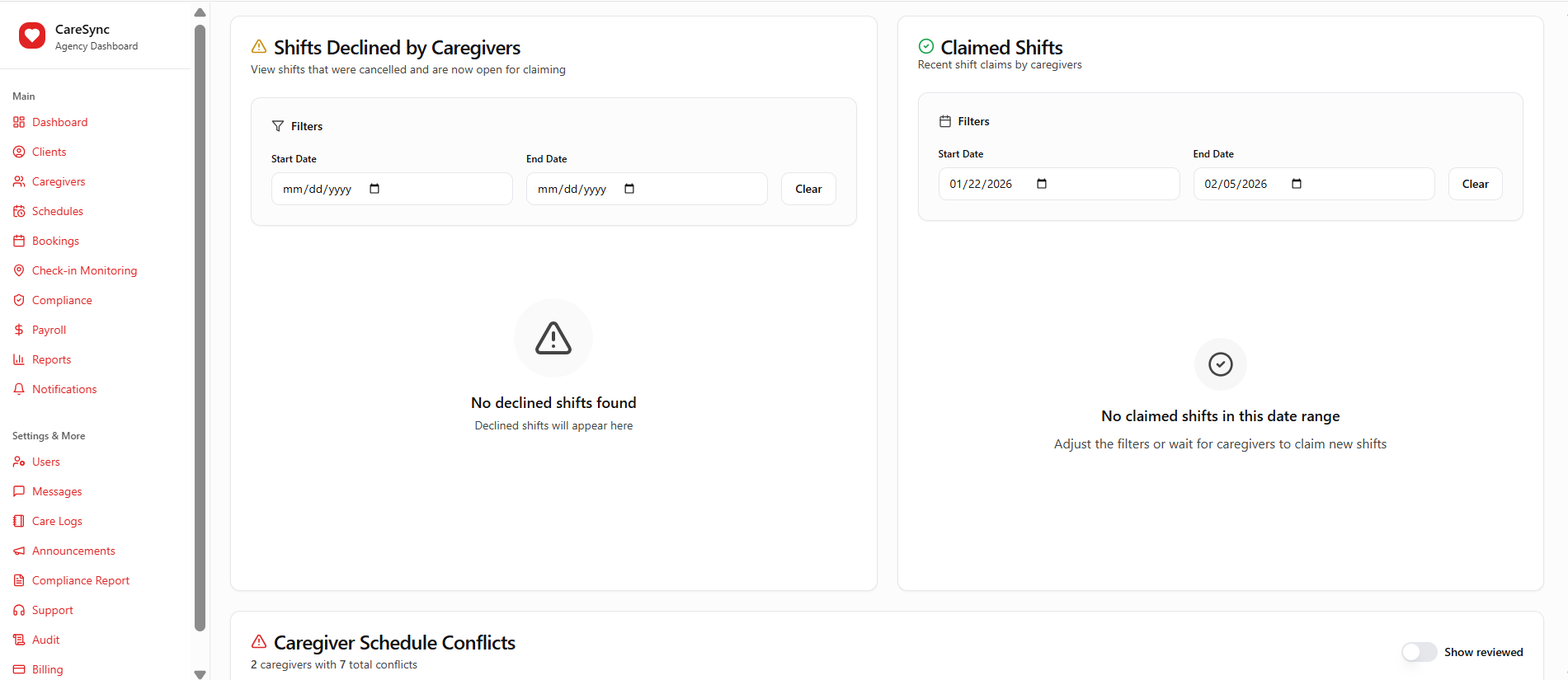Click the Bookings calendar icon

point(19,241)
